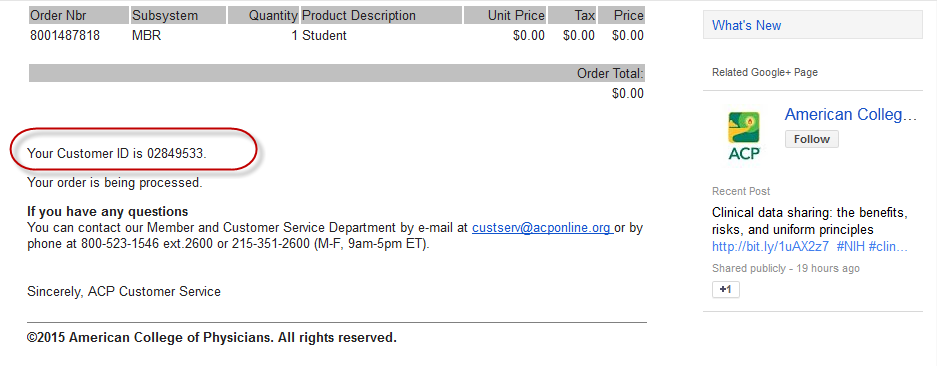Viewport: 937px width, 366px height.
Task: Click the Clinical data sharing post title
Action: [810, 221]
